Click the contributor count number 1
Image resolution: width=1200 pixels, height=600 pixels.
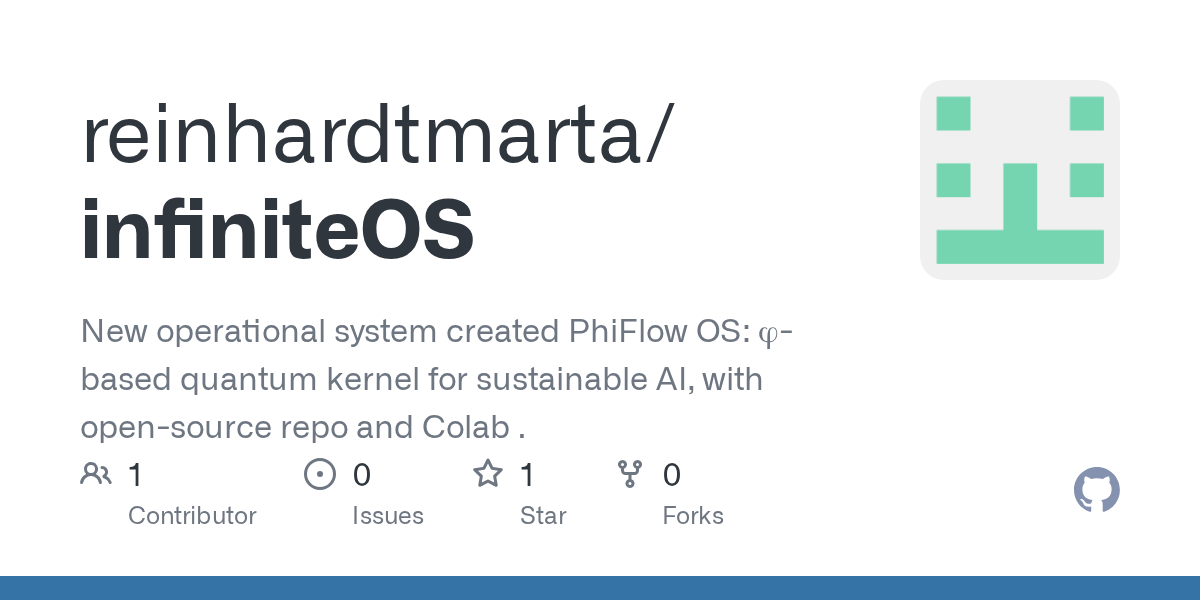(136, 475)
